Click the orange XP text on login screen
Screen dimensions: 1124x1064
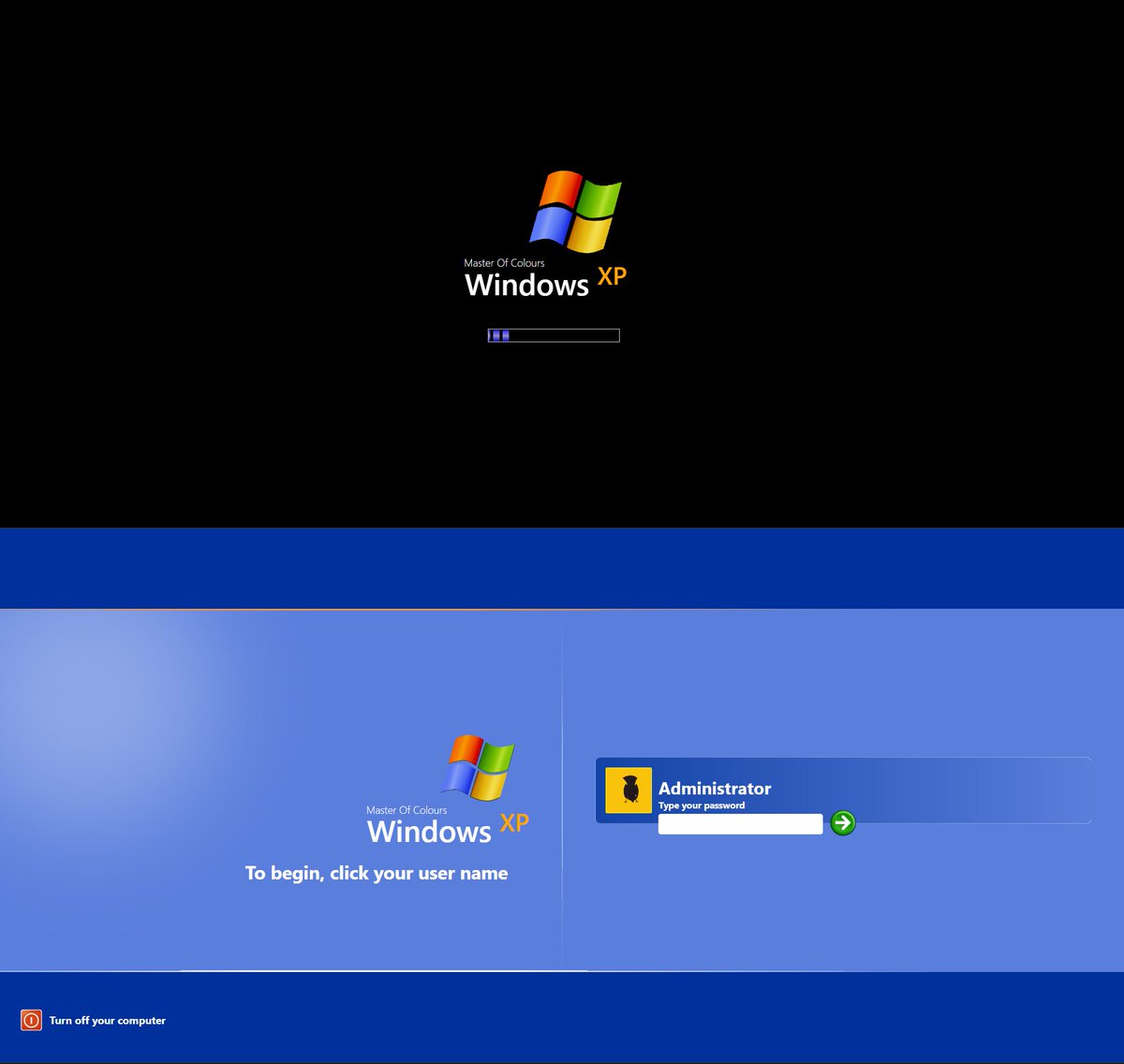514,823
